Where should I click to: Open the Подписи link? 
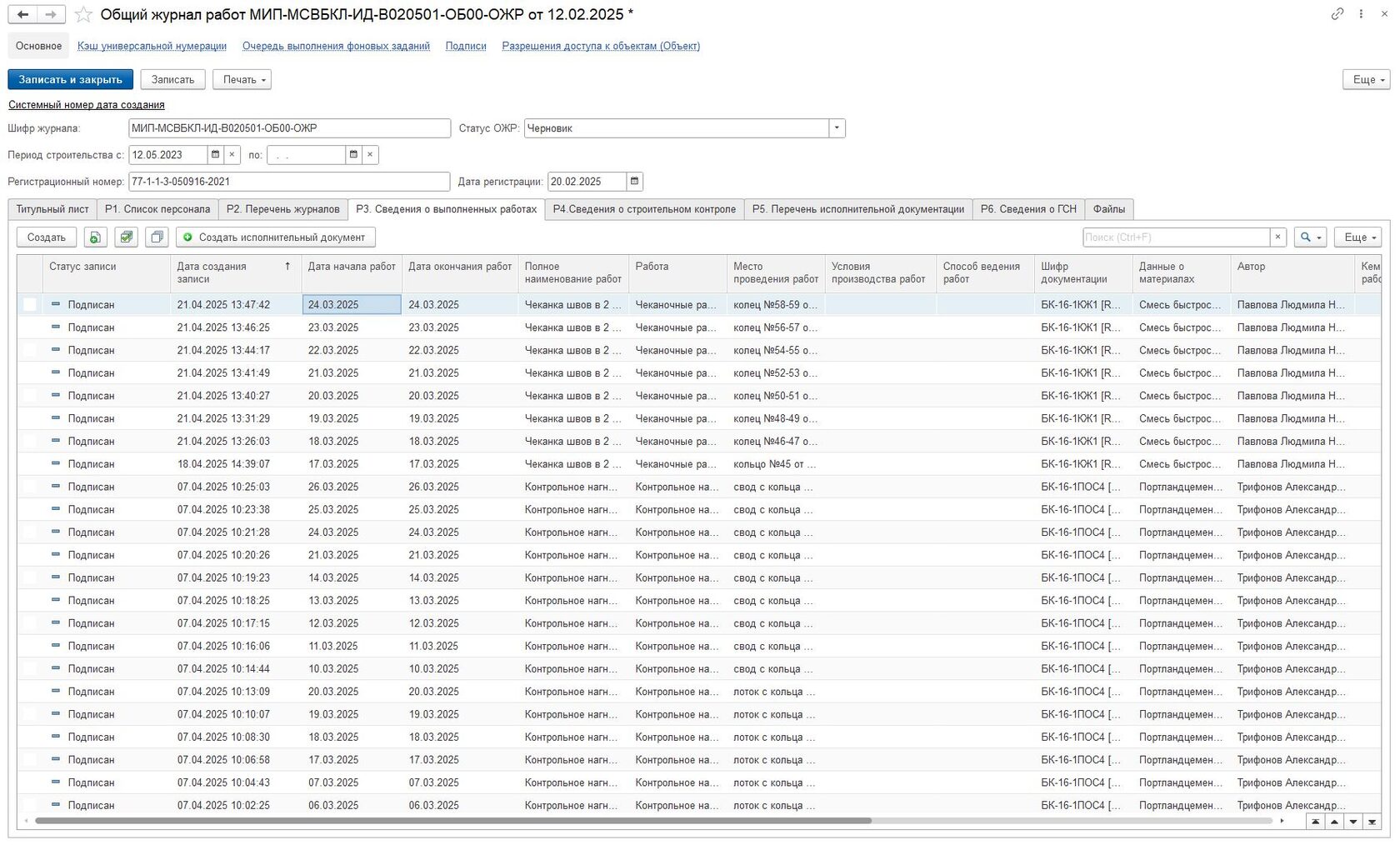click(466, 46)
